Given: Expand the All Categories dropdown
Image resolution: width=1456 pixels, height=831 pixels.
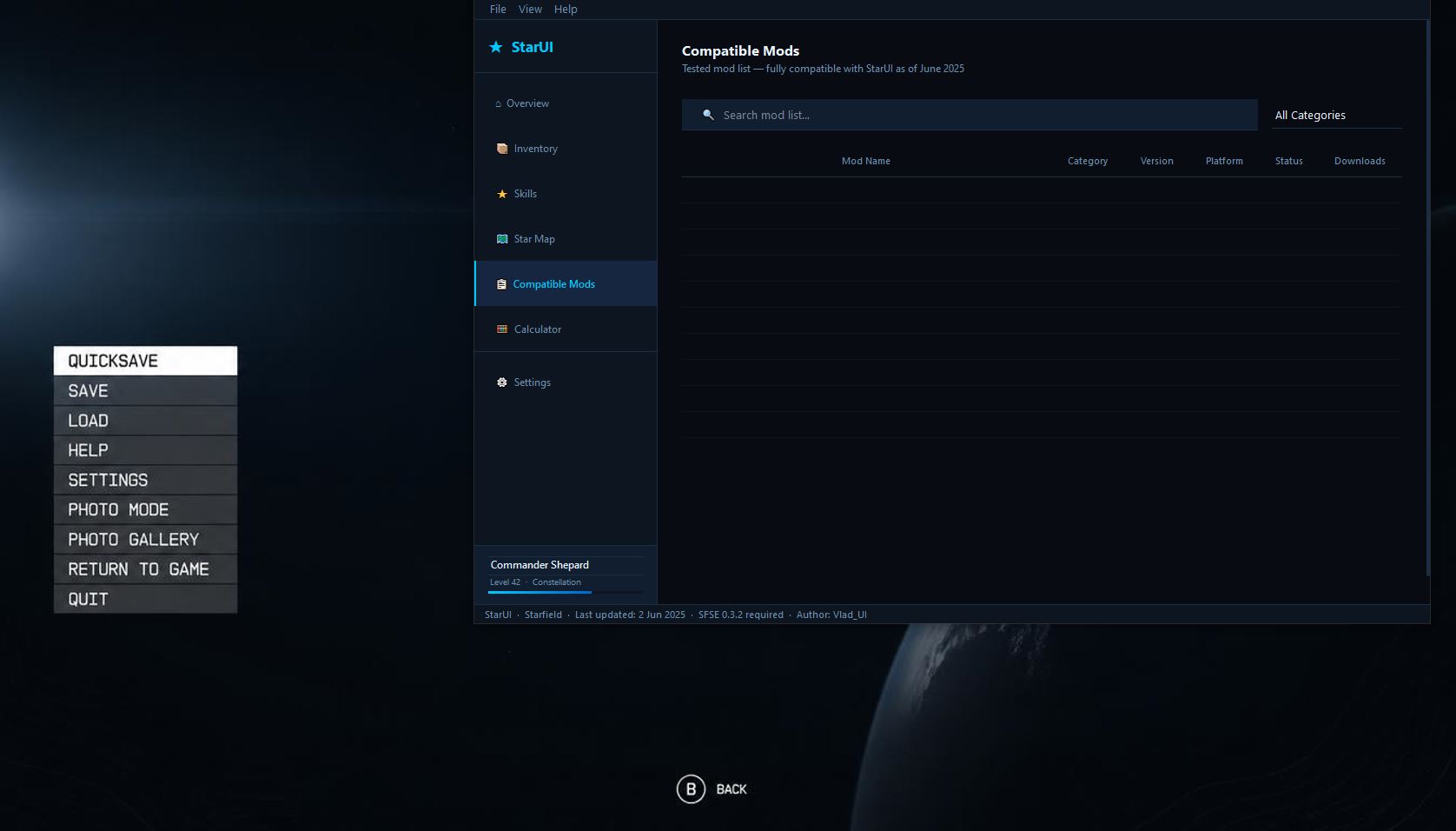Looking at the screenshot, I should [x=1336, y=115].
